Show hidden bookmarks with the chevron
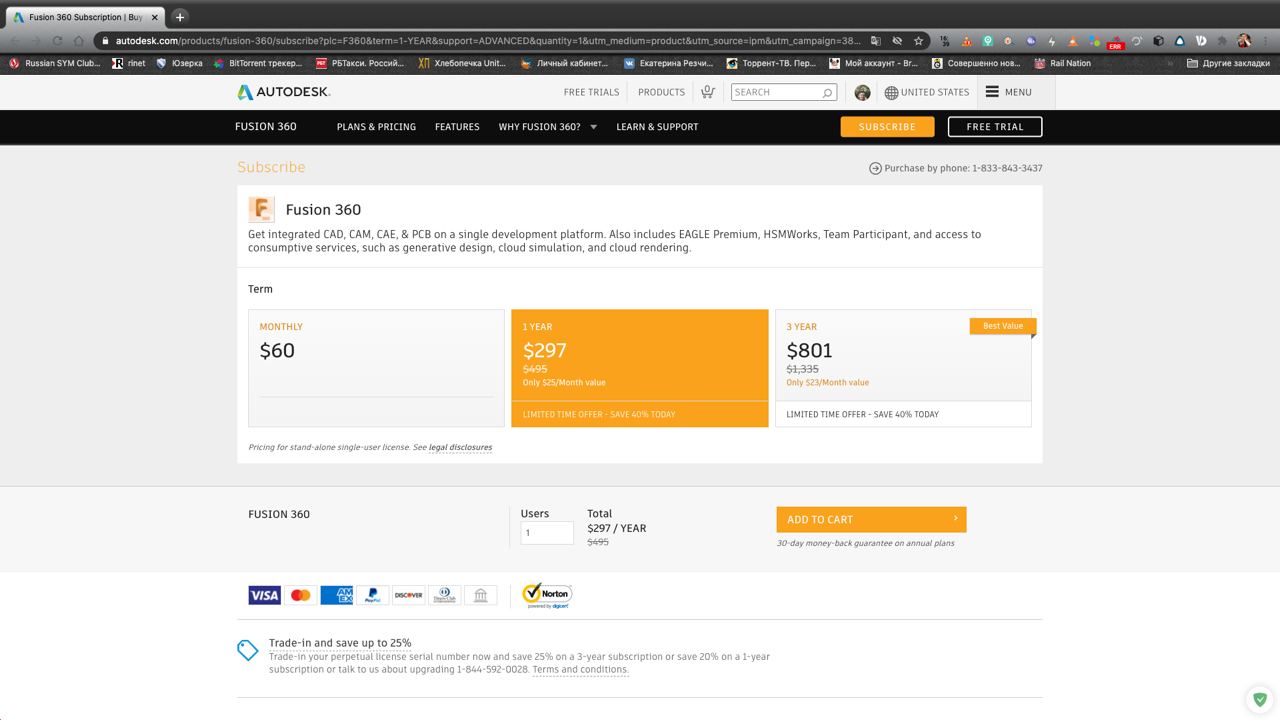Screen dimensions: 1280x720 click(1170, 63)
